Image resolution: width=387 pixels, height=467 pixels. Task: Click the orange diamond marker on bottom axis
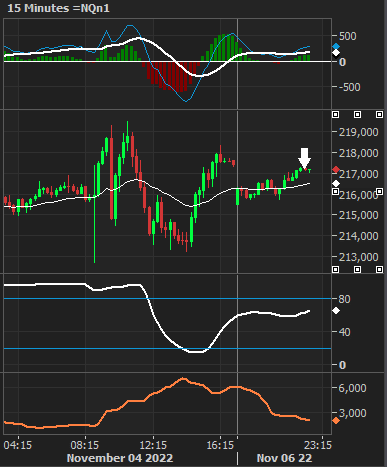tap(336, 421)
